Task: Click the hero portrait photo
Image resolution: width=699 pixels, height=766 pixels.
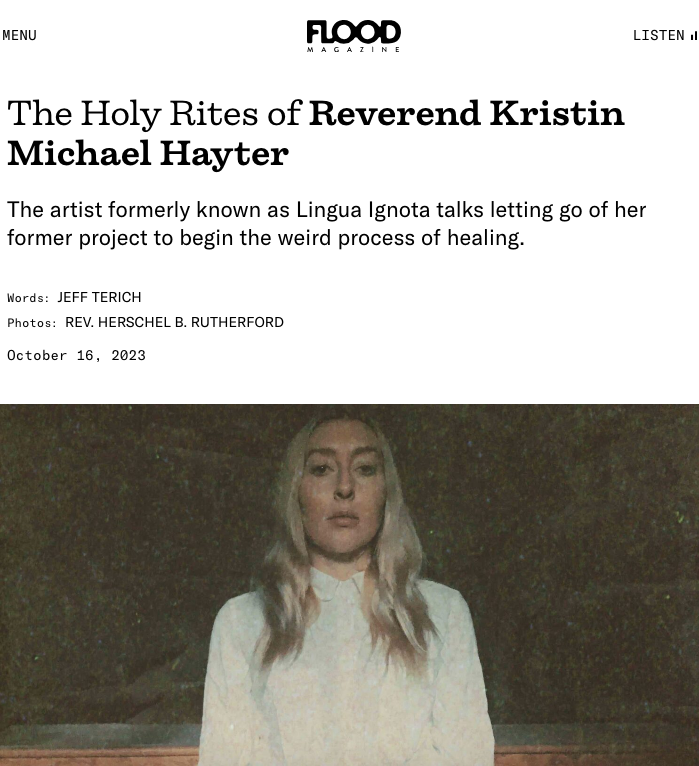Action: pyautogui.click(x=349, y=585)
